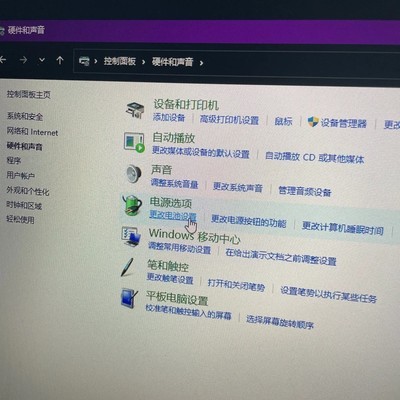Go up one level with up arrow
This screenshot has height=400, width=400.
[x=60, y=60]
